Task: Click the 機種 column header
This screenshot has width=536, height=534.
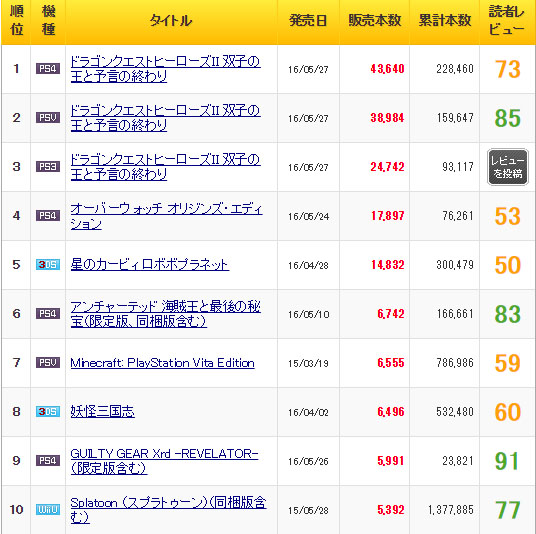Action: [x=48, y=21]
